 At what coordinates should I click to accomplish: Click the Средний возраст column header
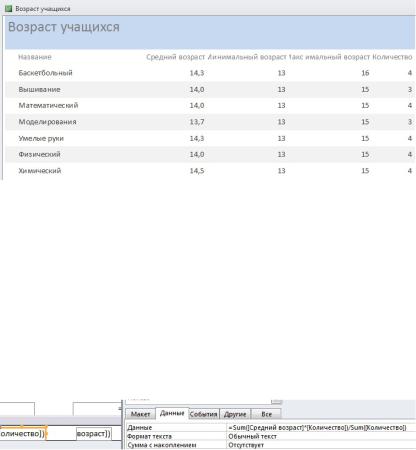[175, 57]
